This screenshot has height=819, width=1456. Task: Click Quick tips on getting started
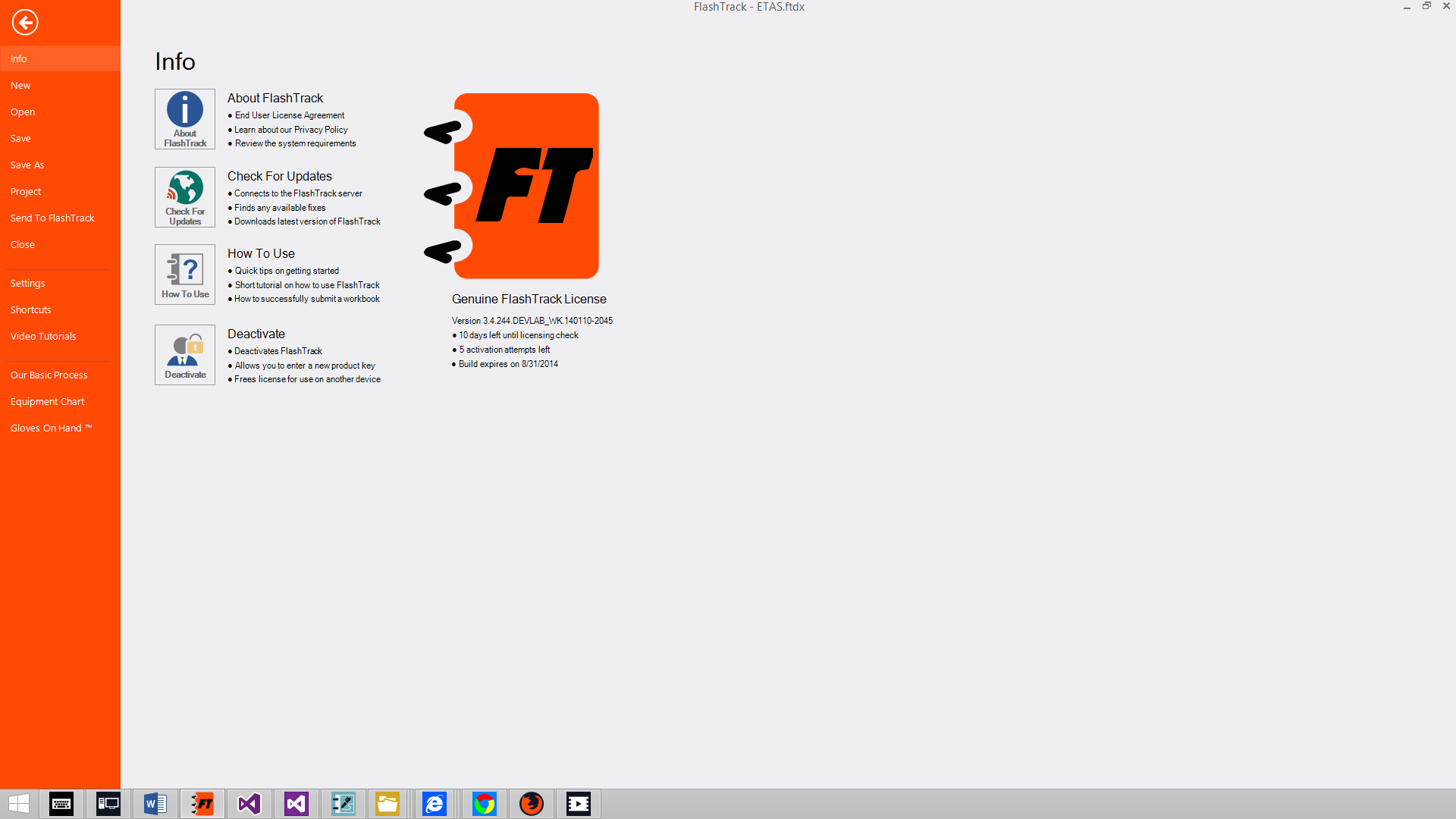coord(287,271)
